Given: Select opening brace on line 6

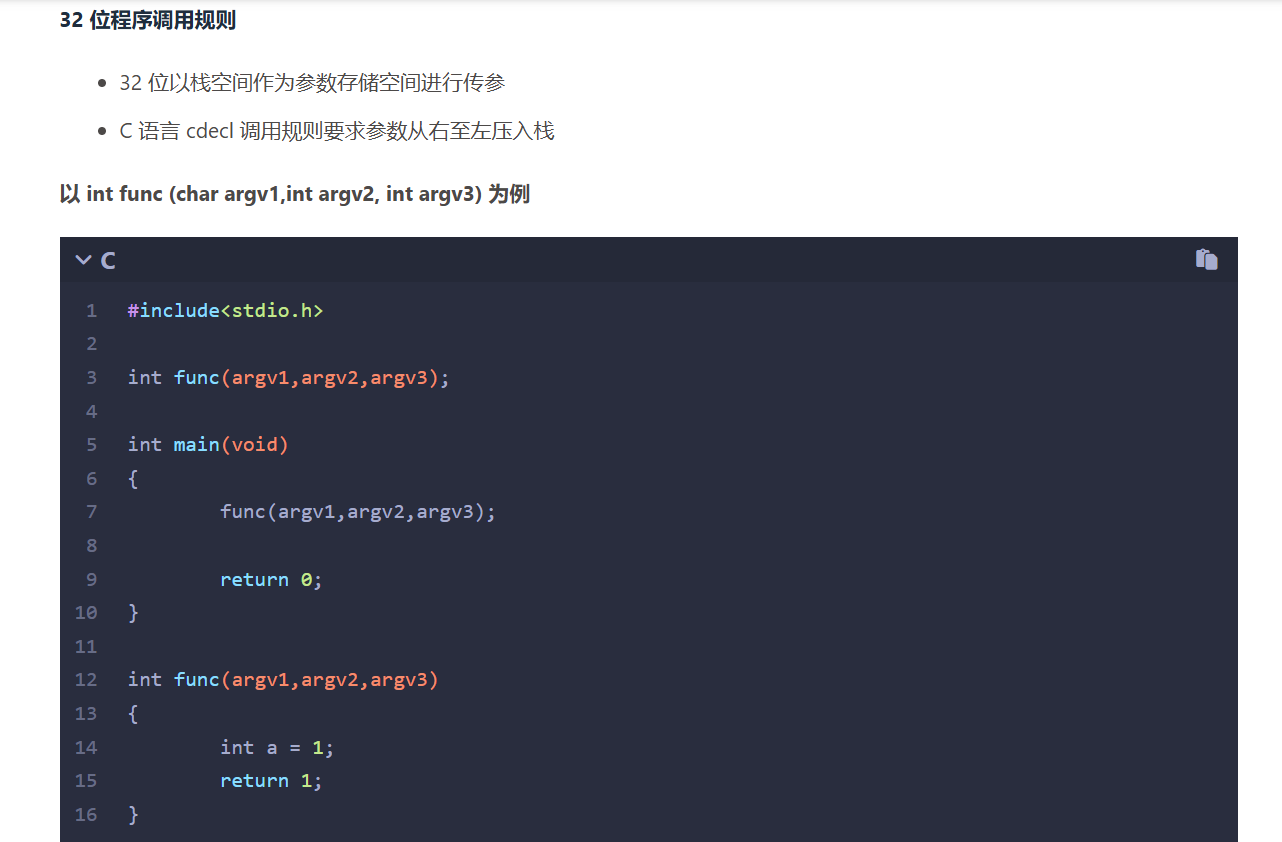Looking at the screenshot, I should coord(133,478).
